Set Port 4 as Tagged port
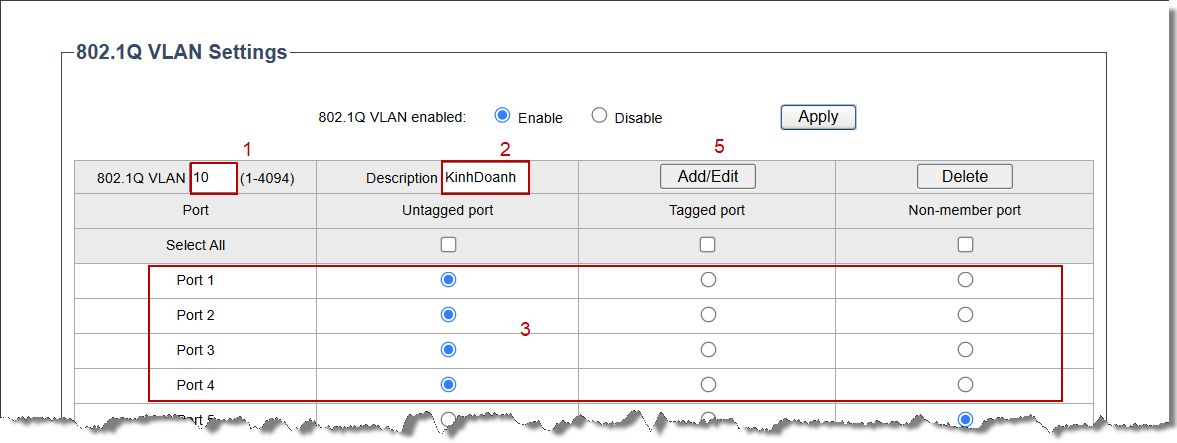The width and height of the screenshot is (1177, 443). pyautogui.click(x=708, y=384)
